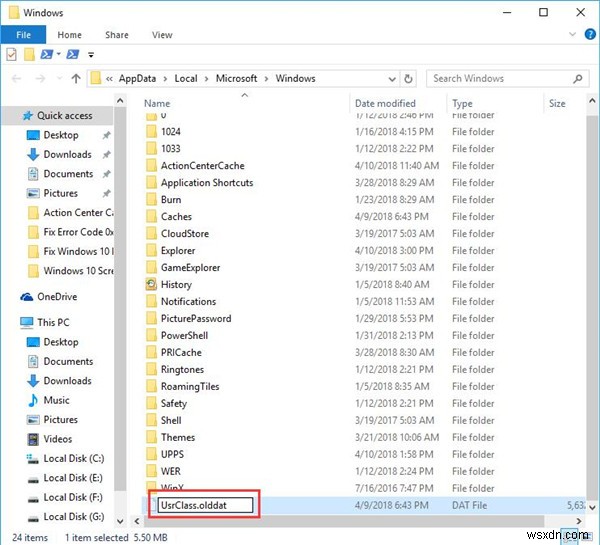Click AppData in the address breadcrumb
The width and height of the screenshot is (600, 545).
point(137,78)
